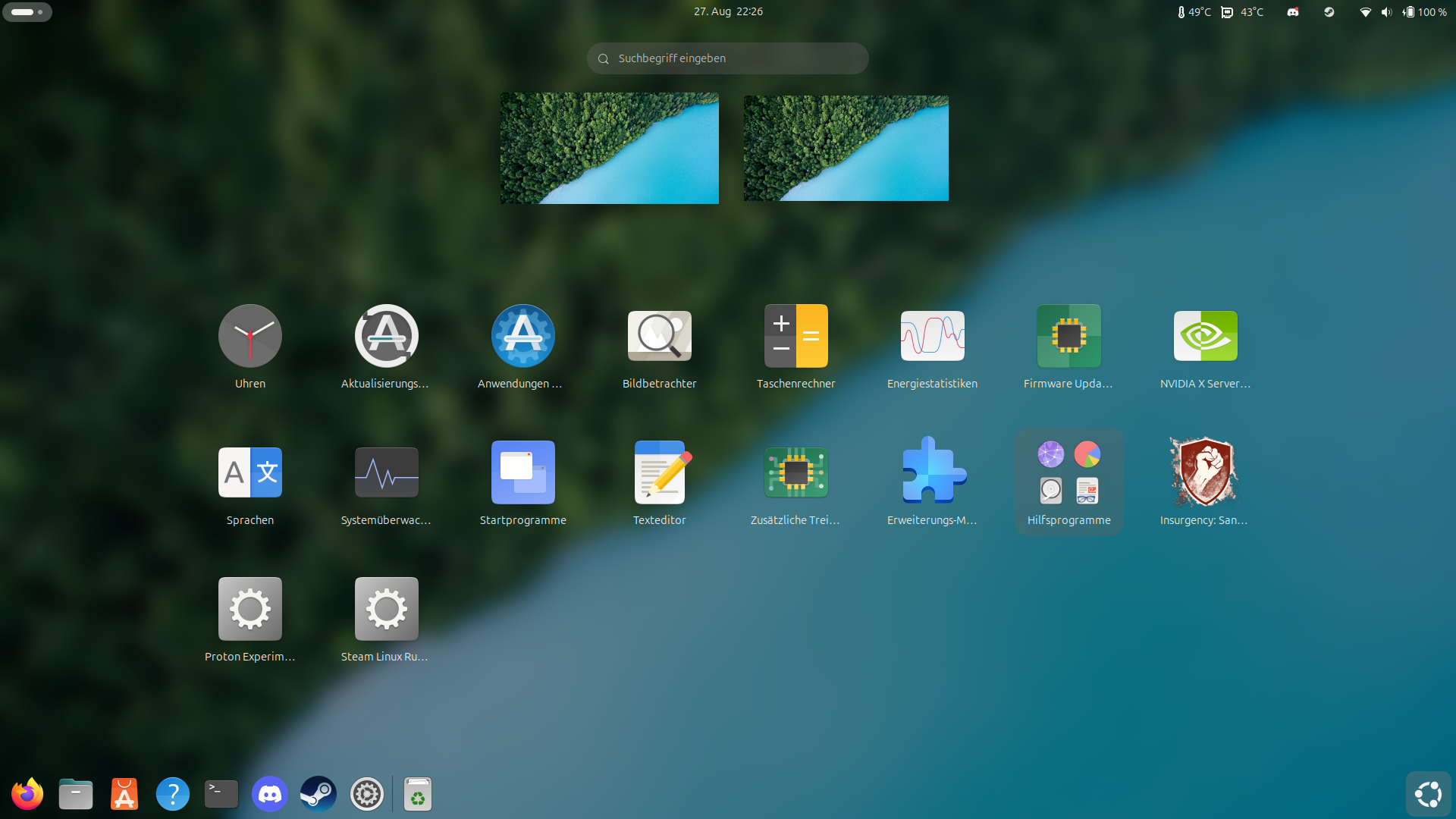This screenshot has width=1456, height=819.
Task: Click the search field Suchbegriff eingeben
Action: pos(728,58)
